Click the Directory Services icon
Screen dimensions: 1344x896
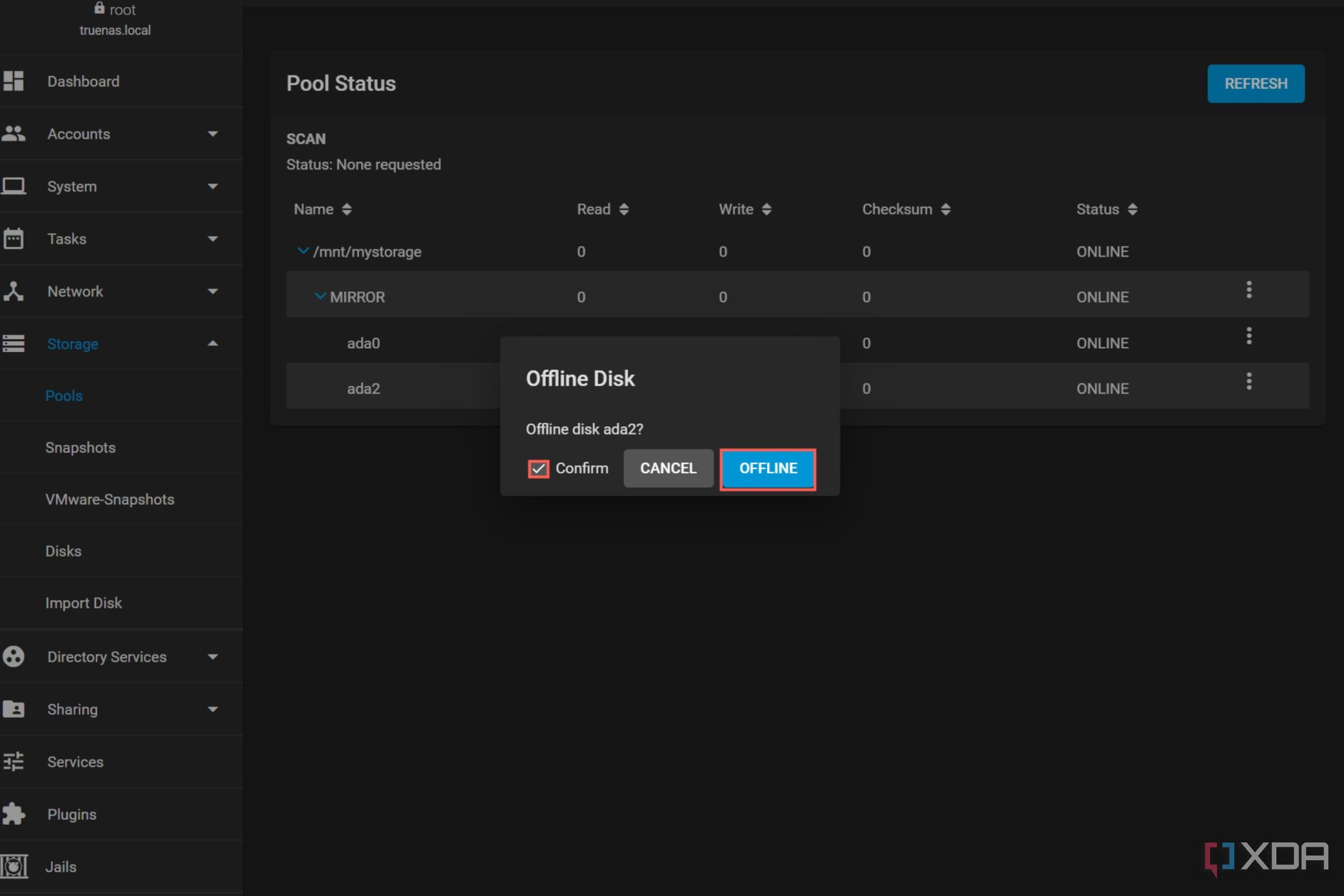13,657
